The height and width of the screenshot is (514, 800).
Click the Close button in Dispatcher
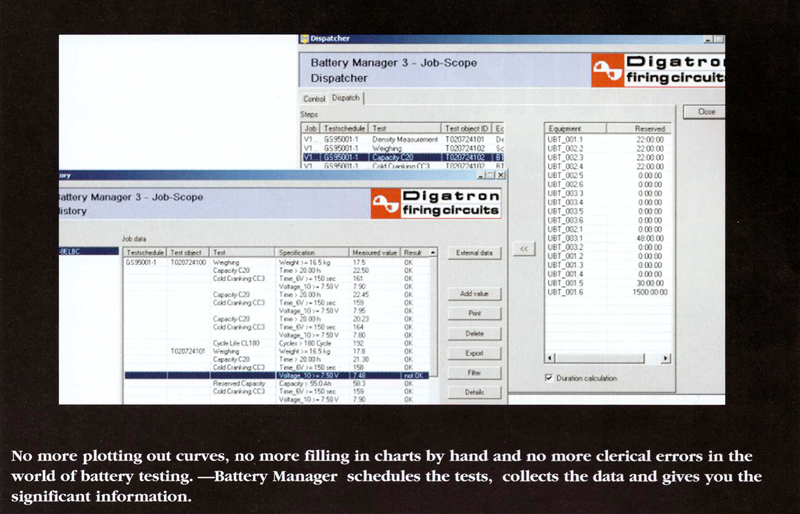point(706,112)
